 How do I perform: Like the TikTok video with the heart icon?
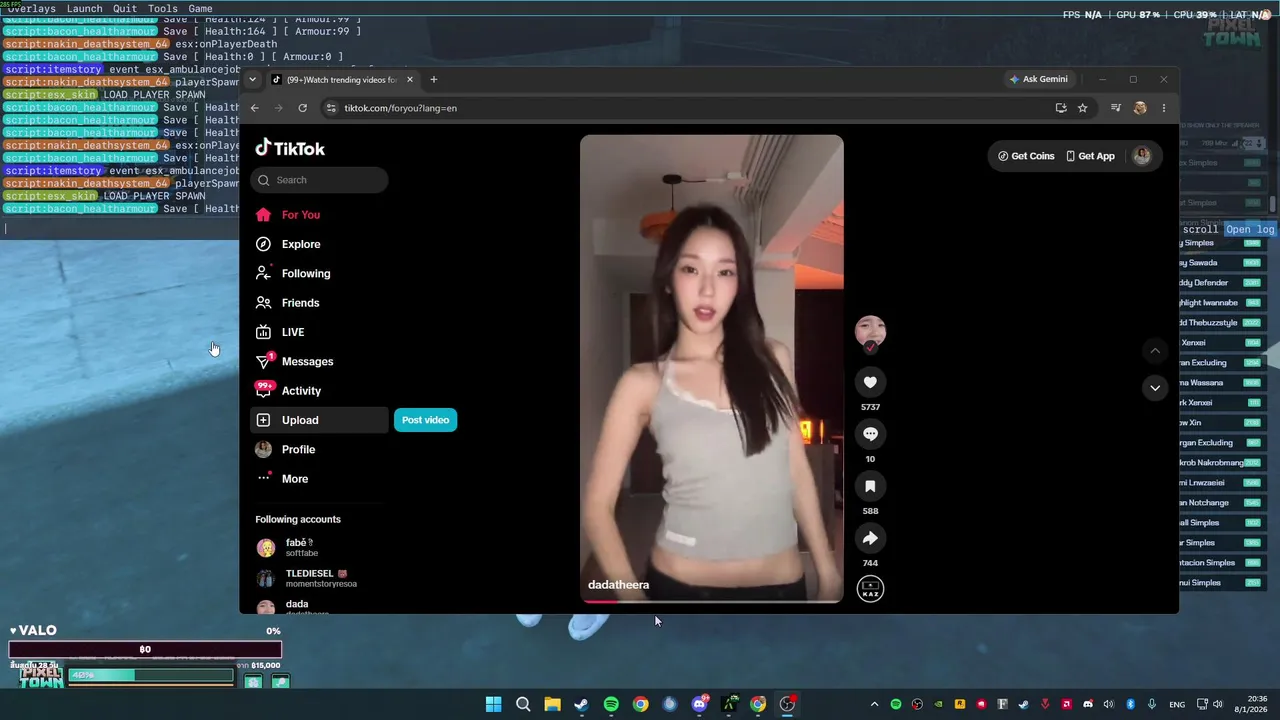point(870,382)
